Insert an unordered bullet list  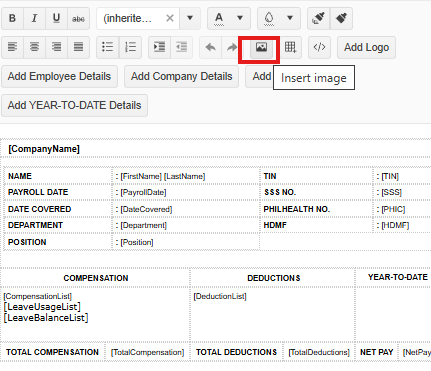[x=108, y=47]
